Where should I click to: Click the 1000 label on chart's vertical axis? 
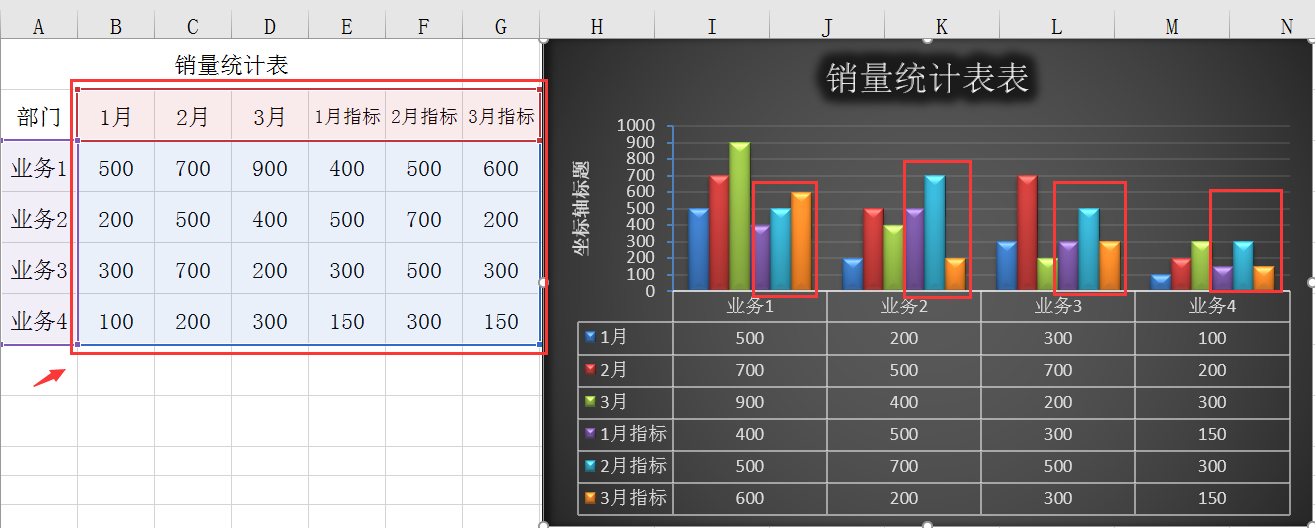[x=636, y=126]
